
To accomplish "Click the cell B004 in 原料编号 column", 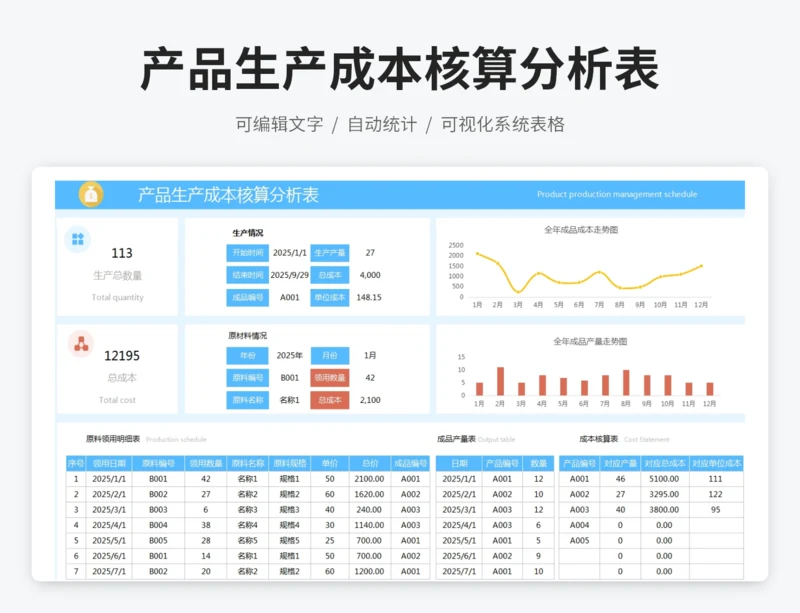I will pyautogui.click(x=158, y=525).
